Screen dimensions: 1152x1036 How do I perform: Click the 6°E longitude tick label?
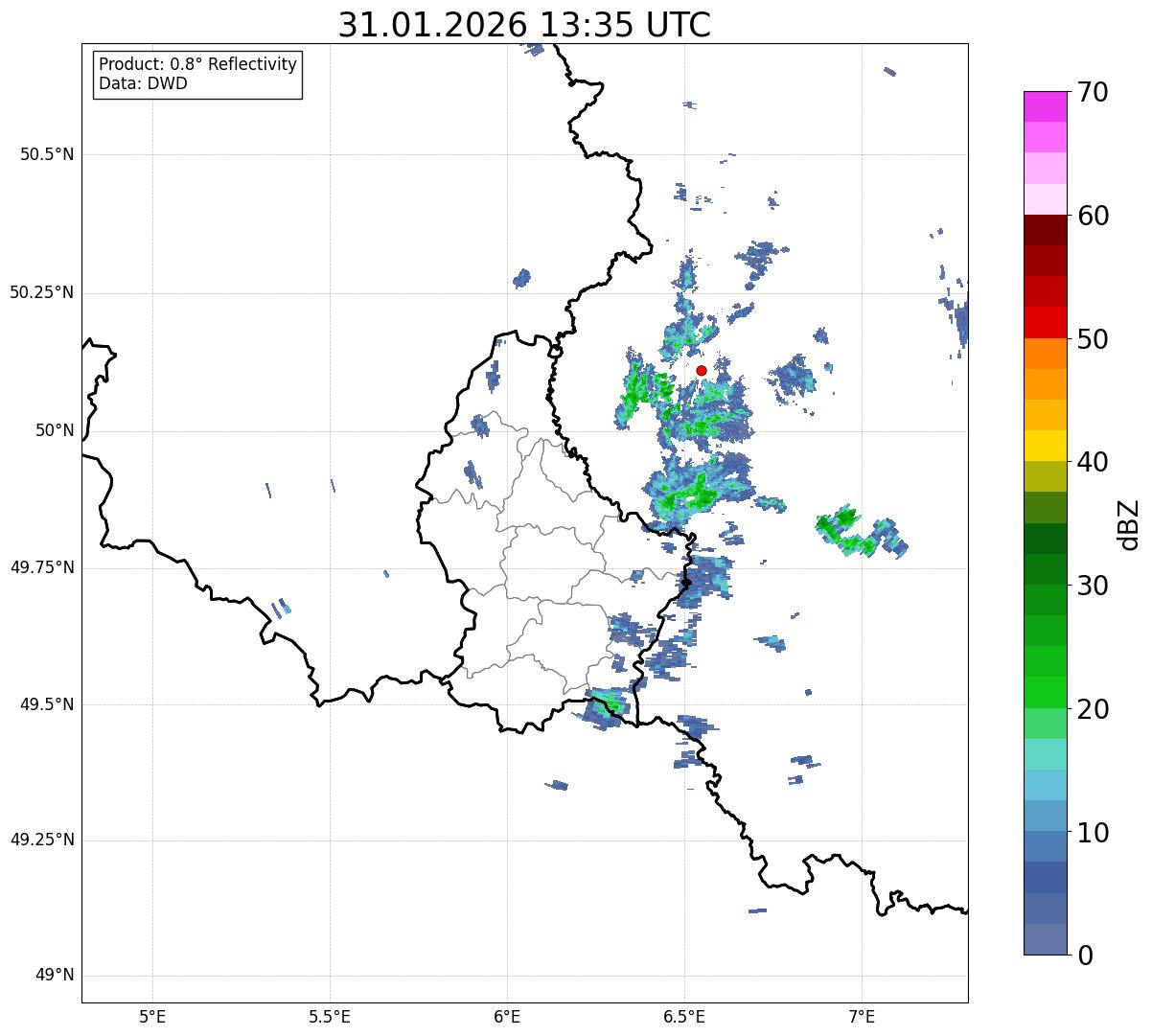click(x=507, y=1016)
